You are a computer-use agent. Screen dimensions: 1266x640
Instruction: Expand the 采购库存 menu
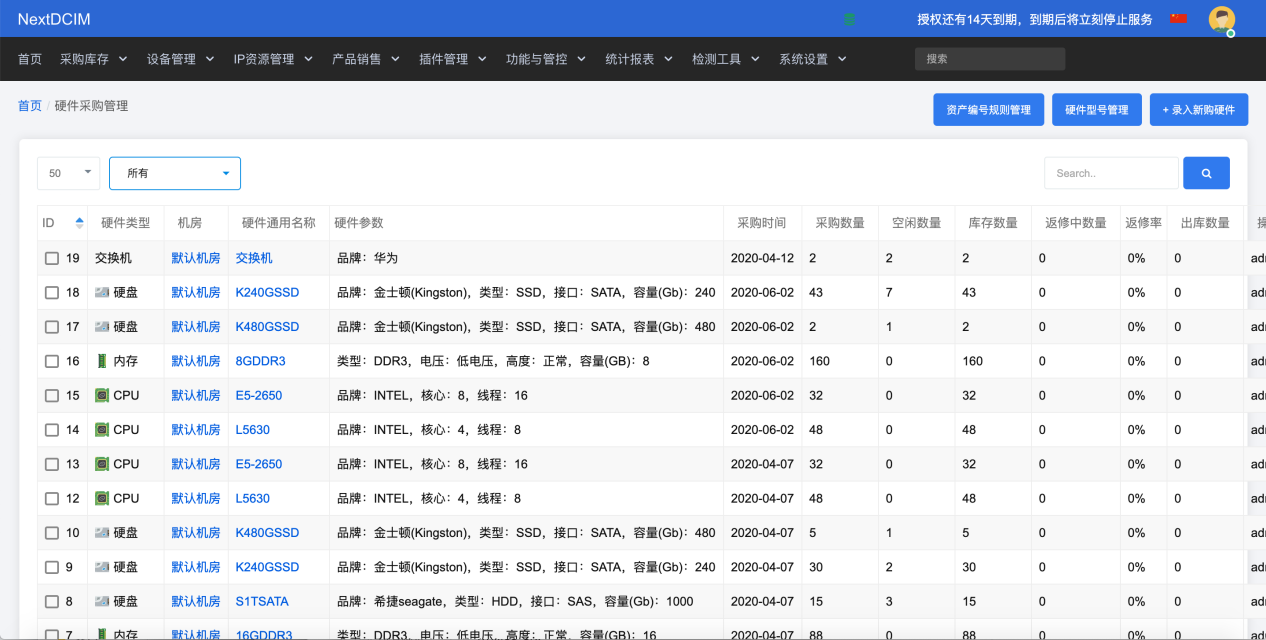pyautogui.click(x=93, y=59)
